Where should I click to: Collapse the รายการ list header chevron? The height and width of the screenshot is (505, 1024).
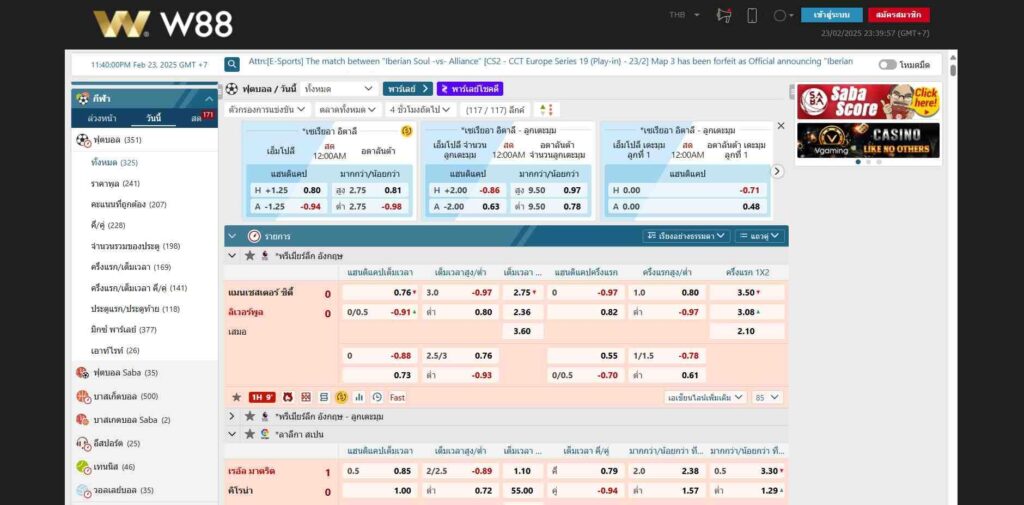tap(232, 236)
